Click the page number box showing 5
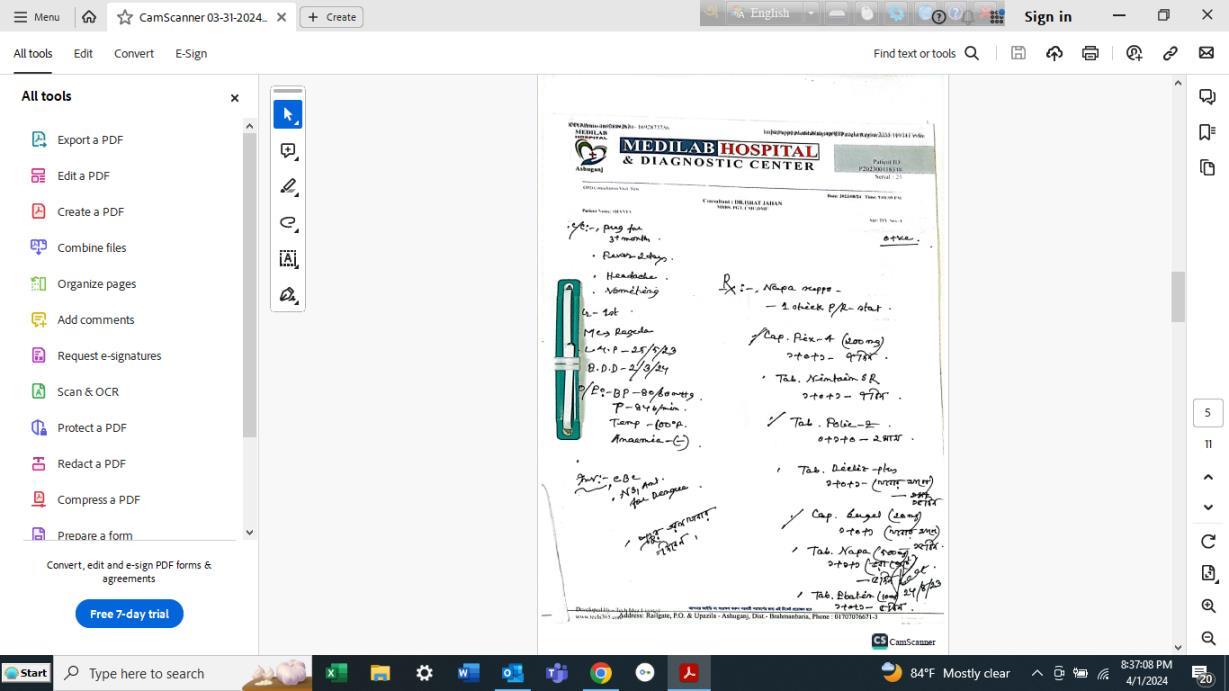Screen dimensions: 1229x691 coord(1207,413)
